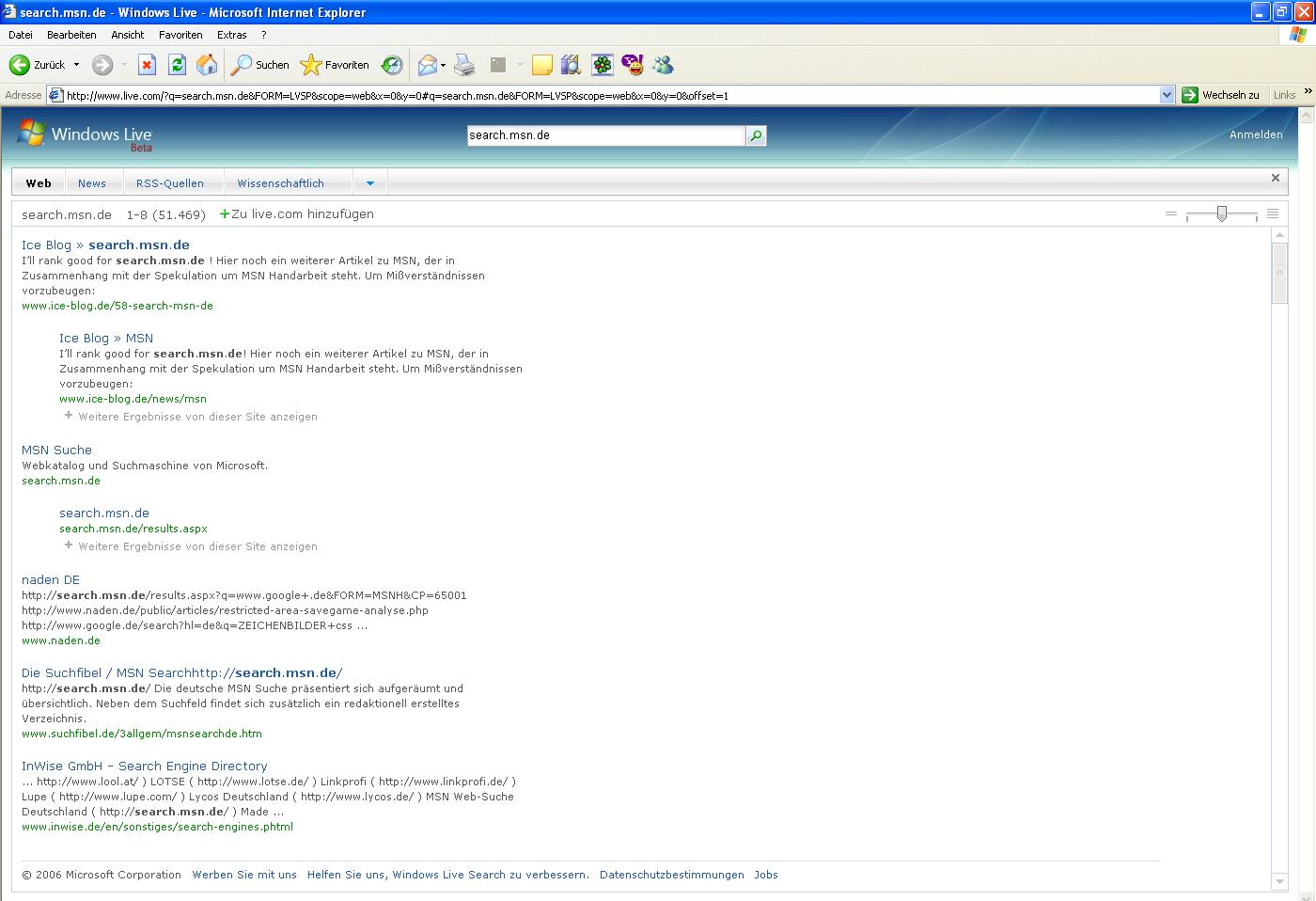Image resolution: width=1316 pixels, height=901 pixels.
Task: Open the Favoriten menu in menu bar
Action: [x=180, y=35]
